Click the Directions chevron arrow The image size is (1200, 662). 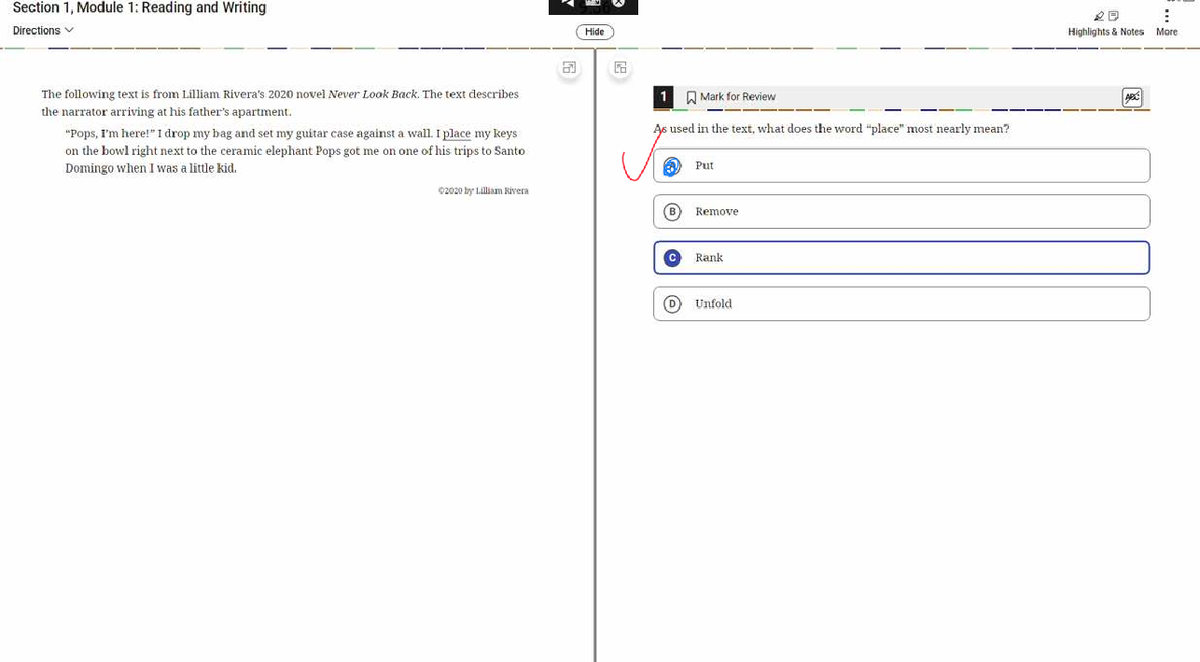coord(68,31)
